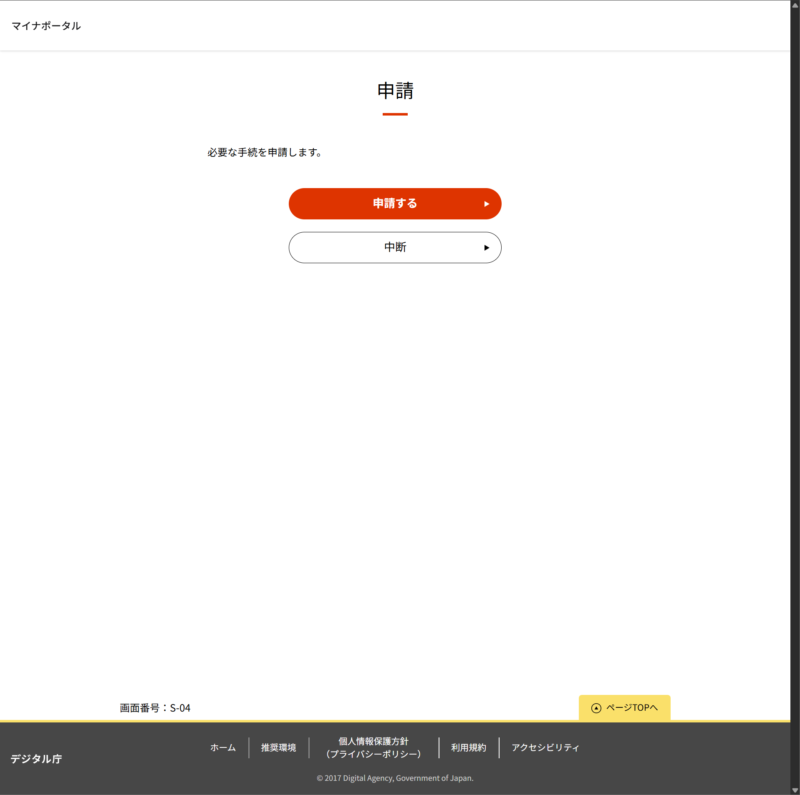
Task: Click the arrow icon on 中断 button
Action: coord(486,248)
